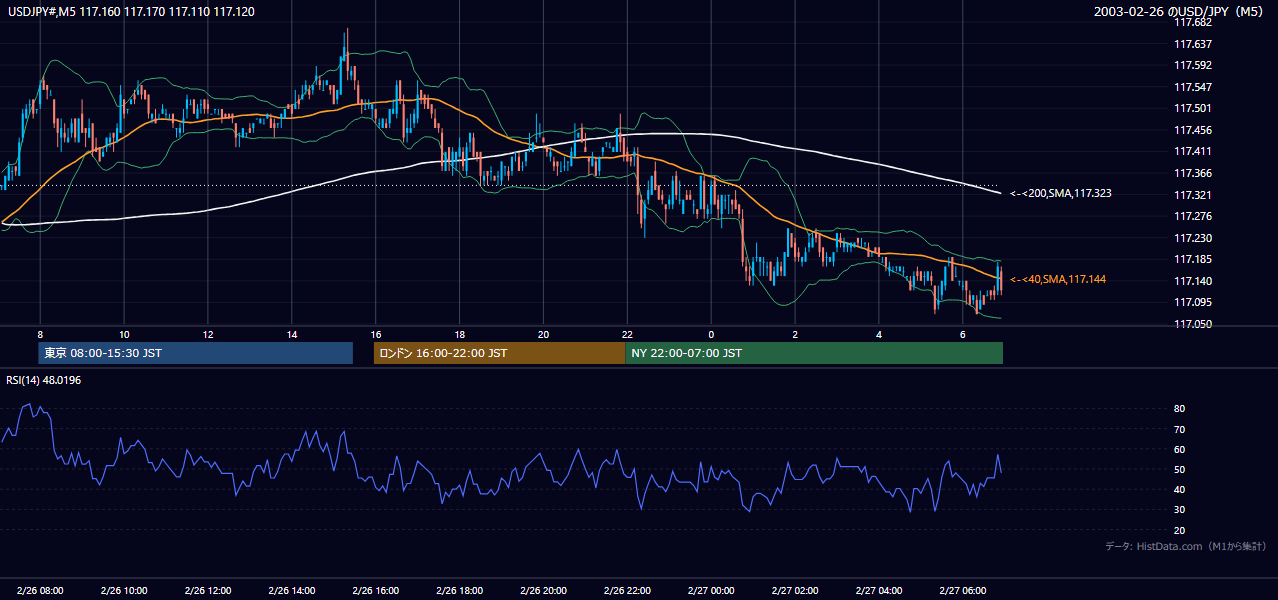The image size is (1278, 600).
Task: Click the 2/27 04:00 date axis label
Action: [x=878, y=591]
